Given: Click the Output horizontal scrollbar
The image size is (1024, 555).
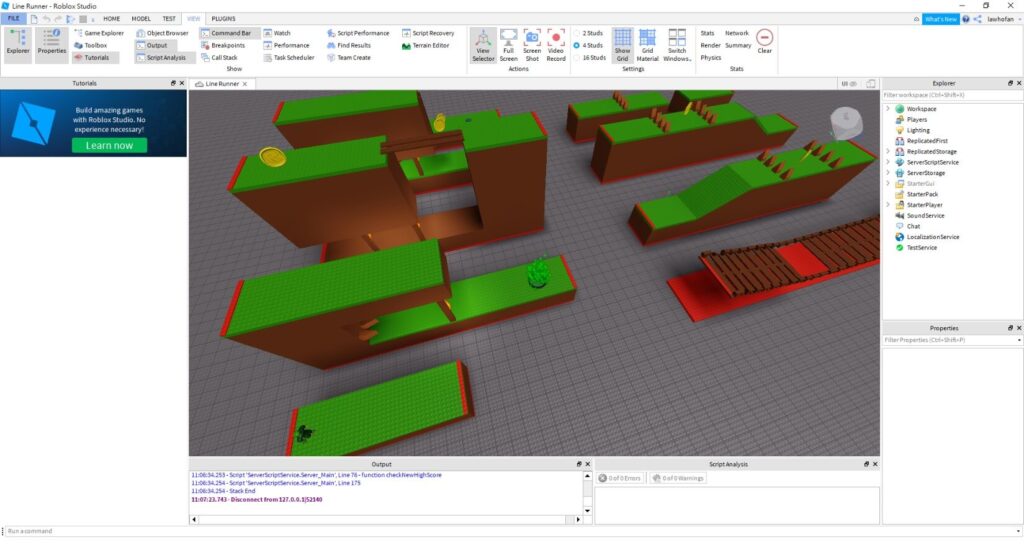Looking at the screenshot, I should click(385, 520).
